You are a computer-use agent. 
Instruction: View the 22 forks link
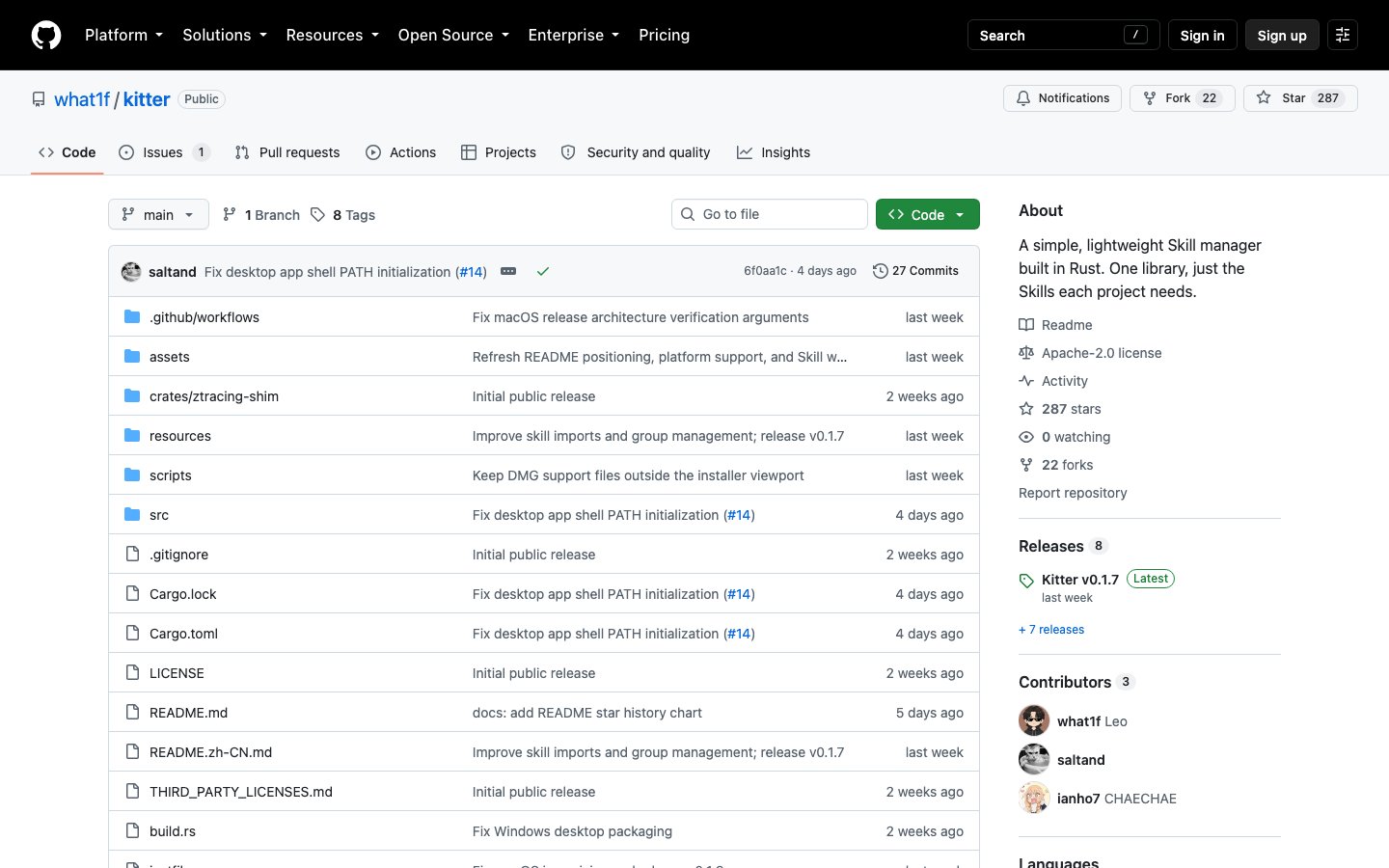click(x=1056, y=465)
